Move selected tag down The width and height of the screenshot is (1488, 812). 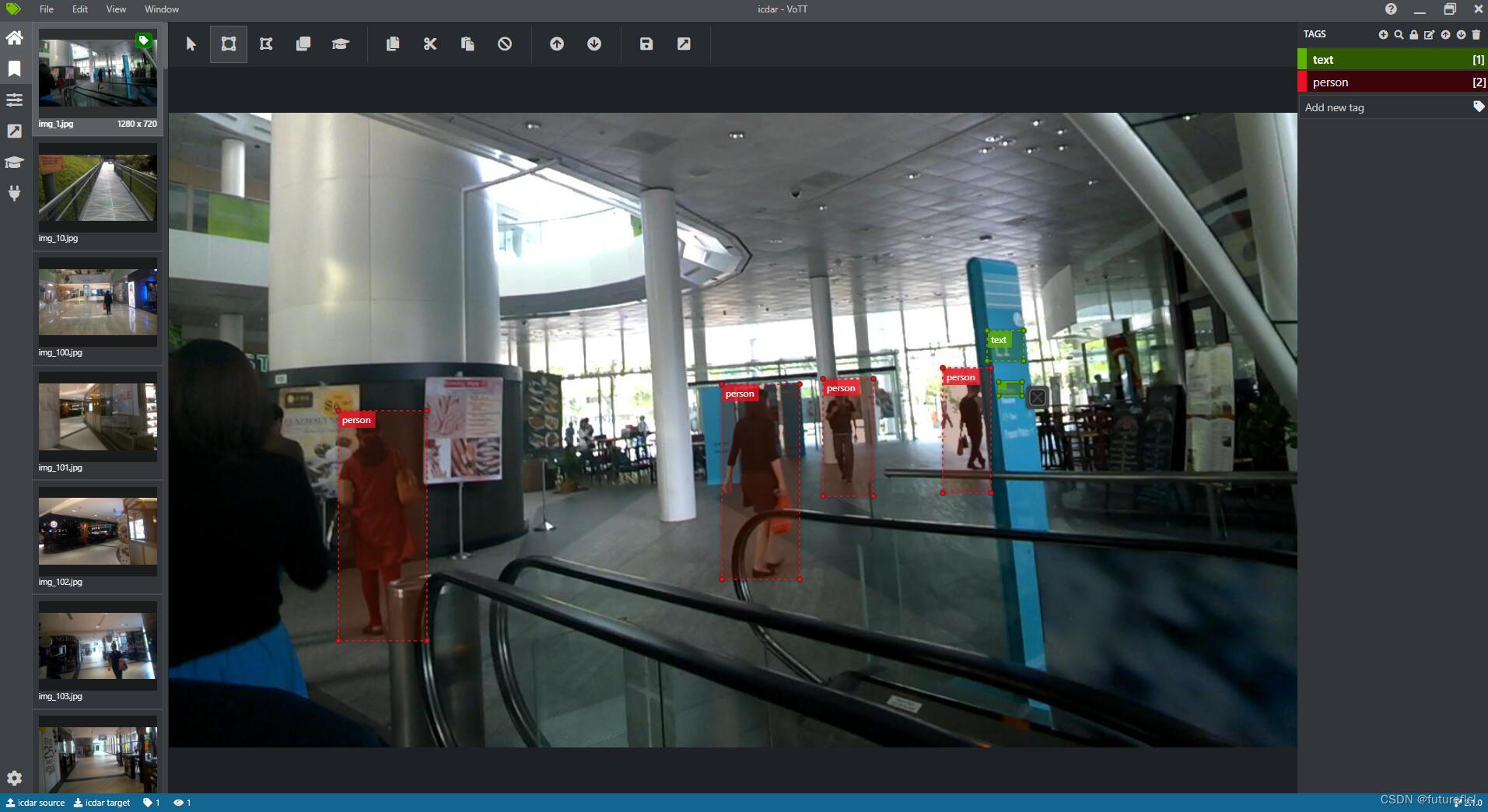click(x=1461, y=34)
